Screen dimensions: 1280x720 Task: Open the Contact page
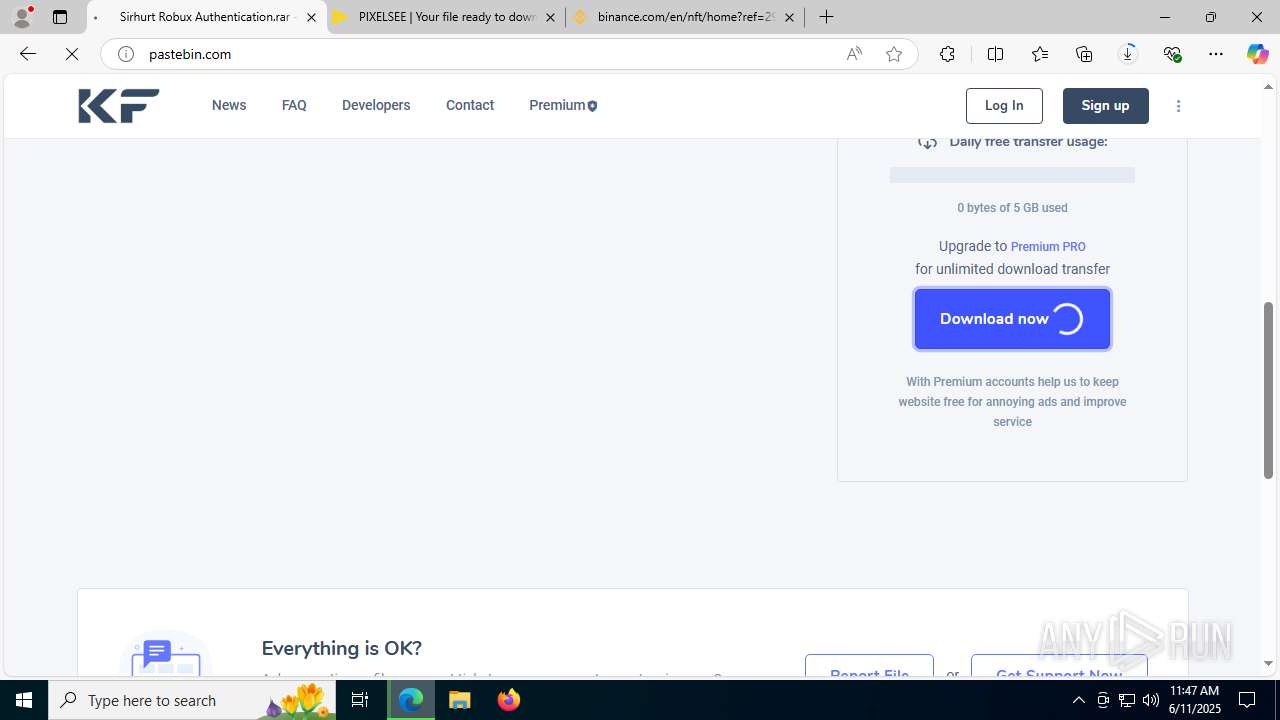pos(470,105)
